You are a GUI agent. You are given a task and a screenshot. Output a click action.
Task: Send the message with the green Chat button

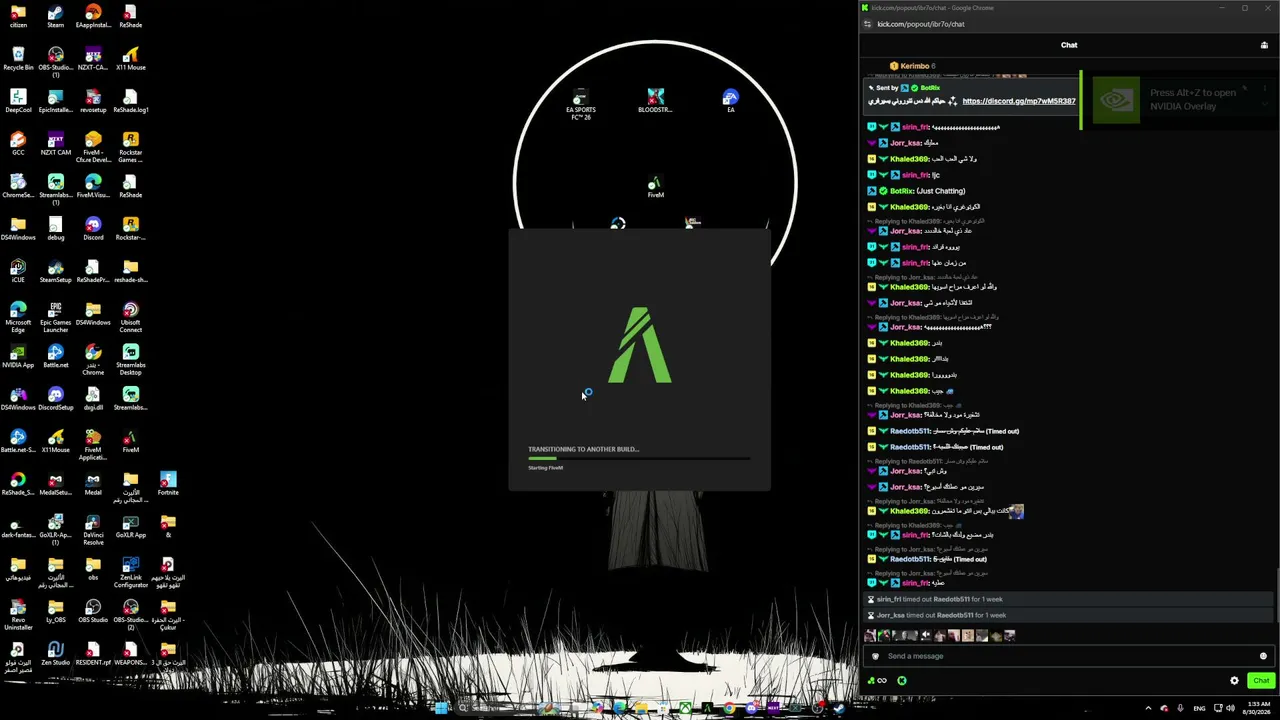1260,681
